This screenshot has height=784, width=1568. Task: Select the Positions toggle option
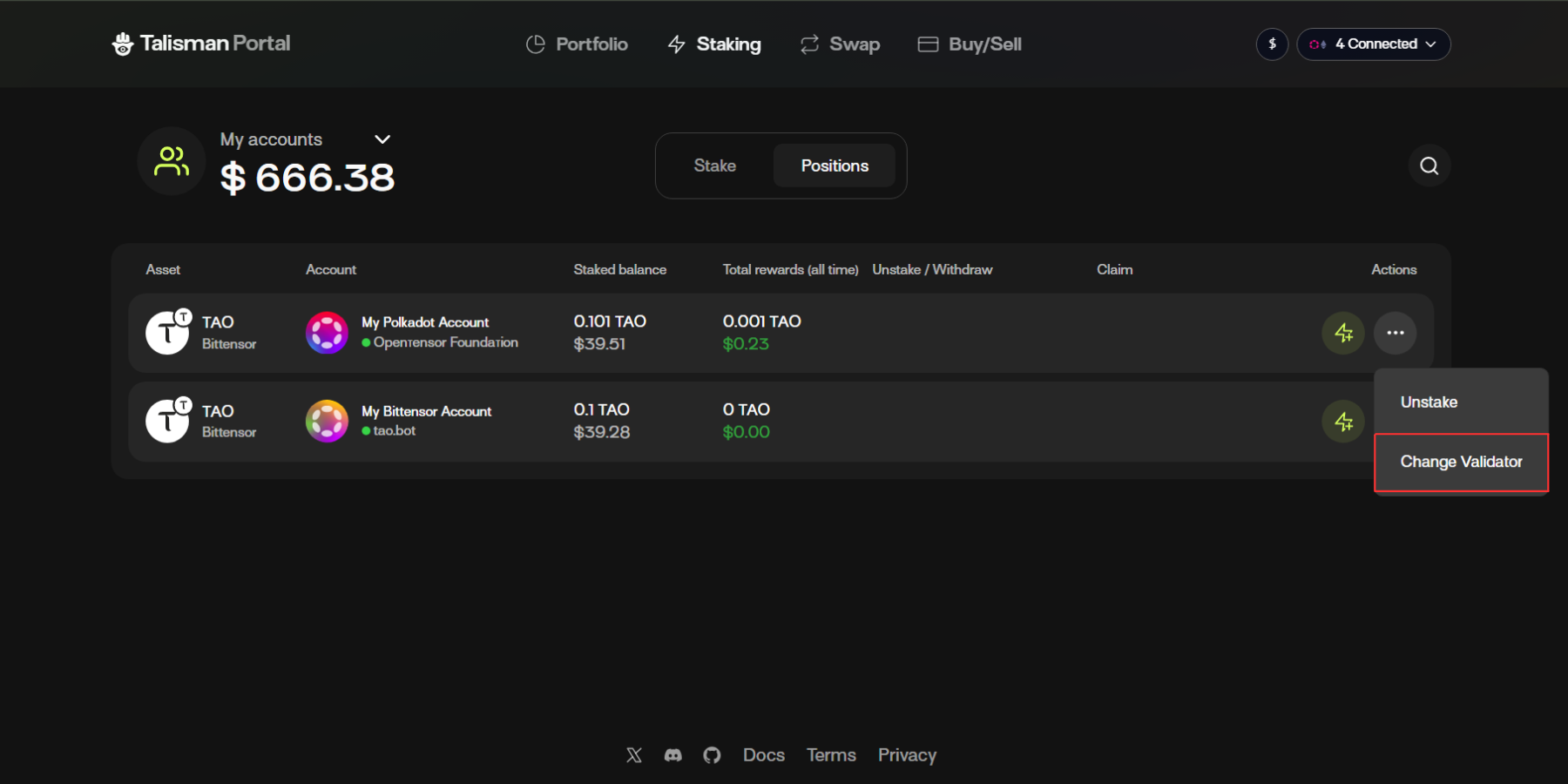coord(834,166)
